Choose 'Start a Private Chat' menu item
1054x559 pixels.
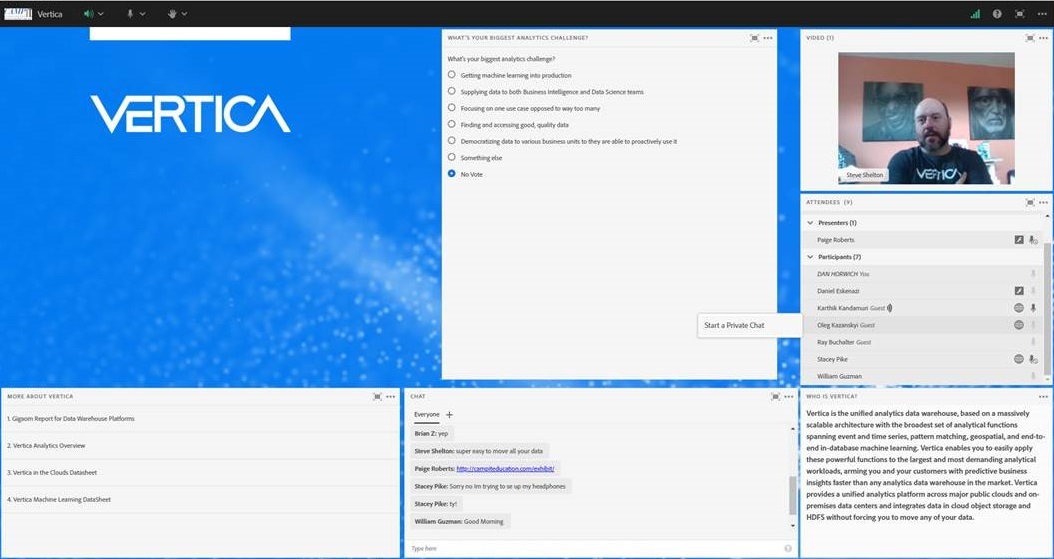749,325
